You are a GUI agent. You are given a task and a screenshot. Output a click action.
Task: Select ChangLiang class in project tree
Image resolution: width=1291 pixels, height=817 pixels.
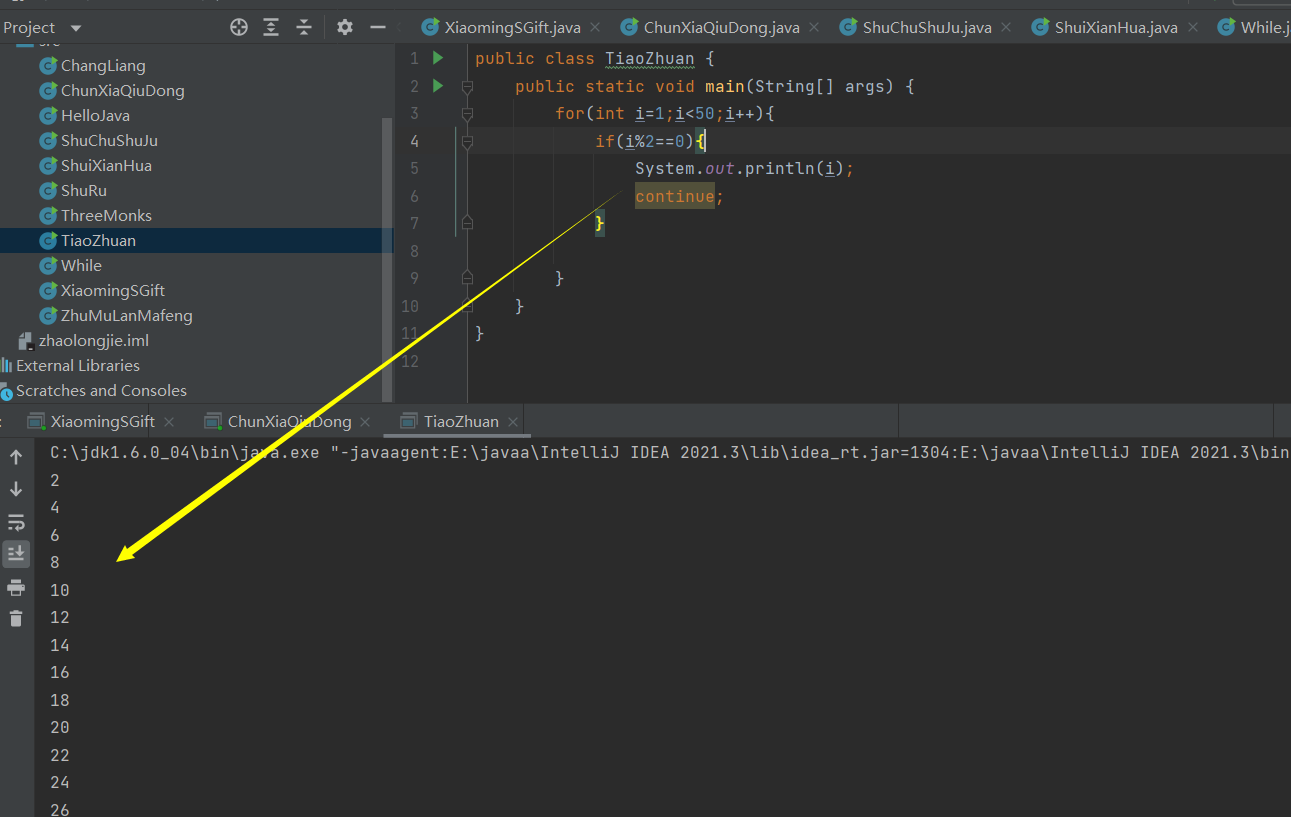tap(103, 66)
